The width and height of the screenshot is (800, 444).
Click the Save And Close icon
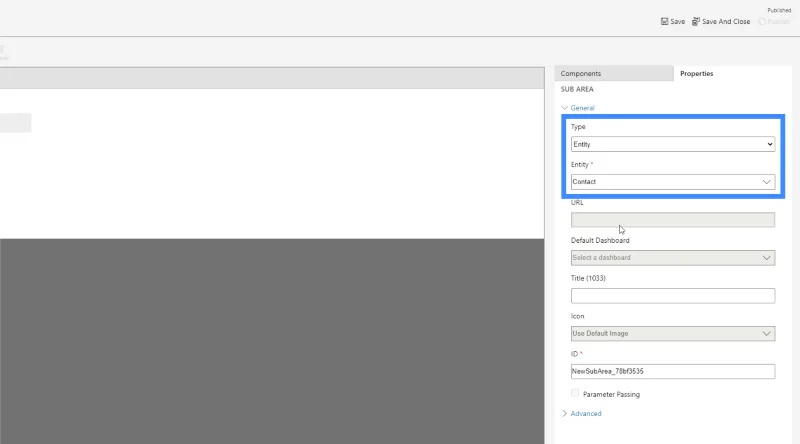click(x=695, y=21)
